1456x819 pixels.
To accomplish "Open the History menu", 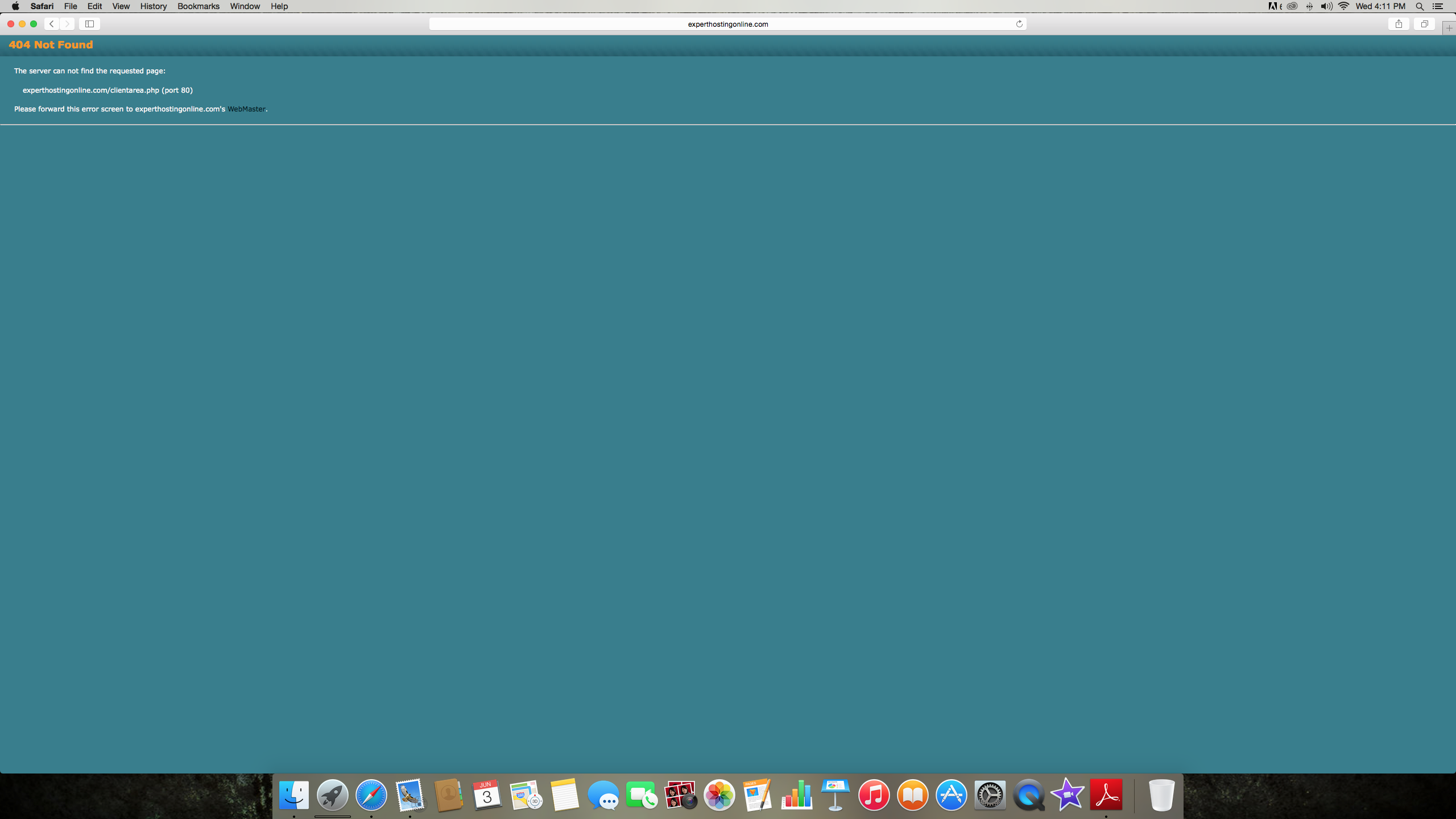I will [154, 6].
